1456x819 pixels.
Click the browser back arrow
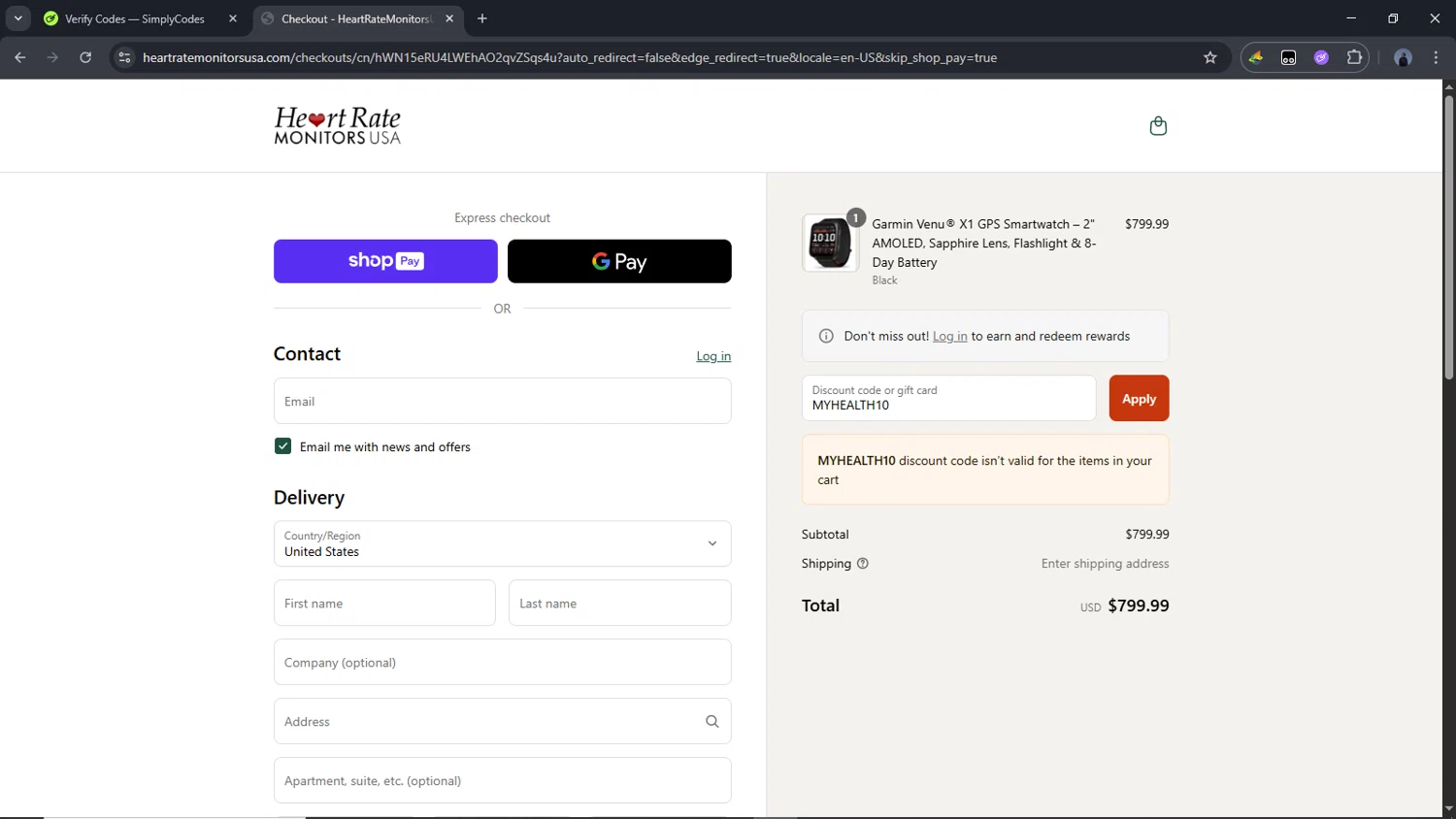[x=20, y=57]
